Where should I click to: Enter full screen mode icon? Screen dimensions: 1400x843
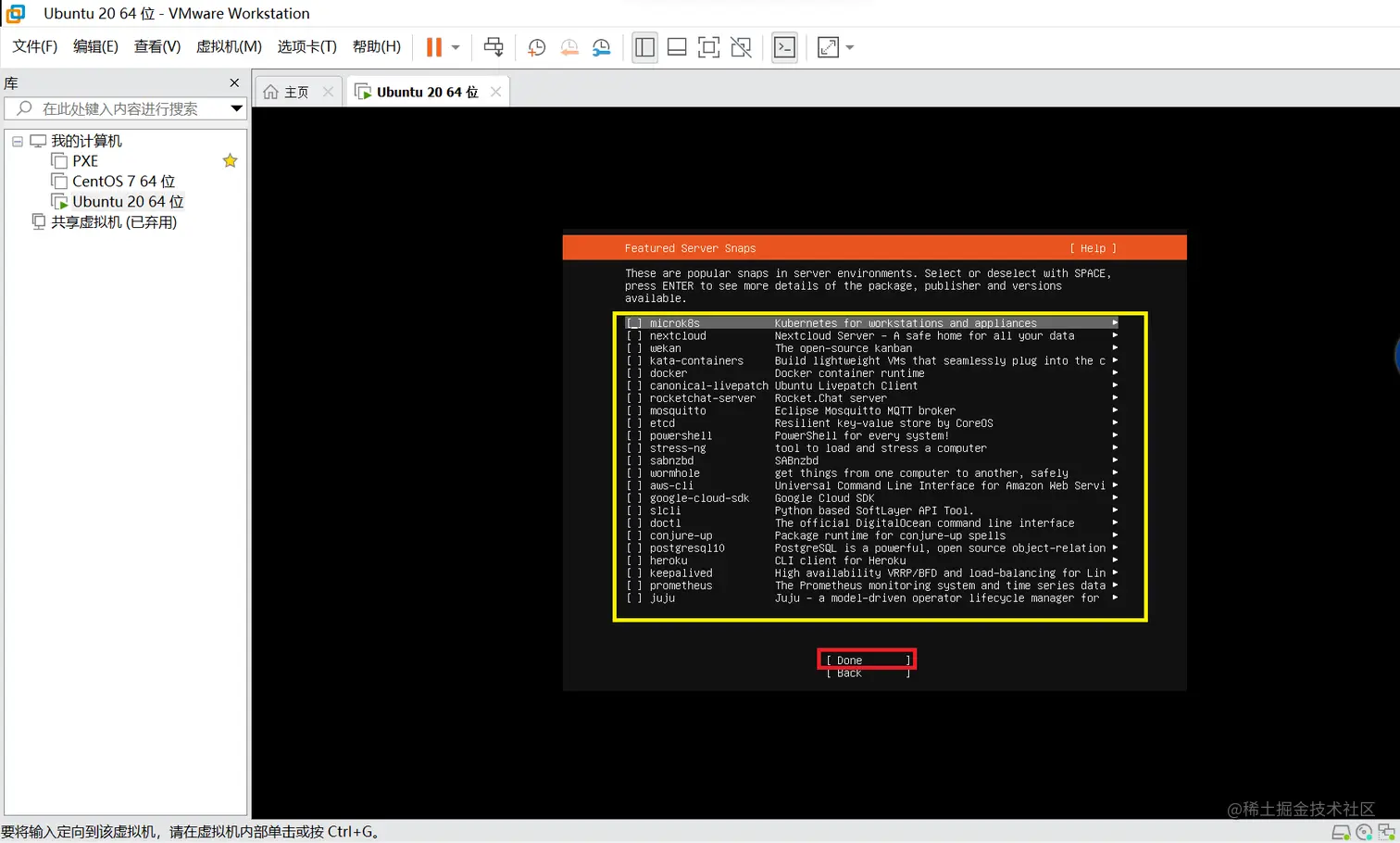708,47
